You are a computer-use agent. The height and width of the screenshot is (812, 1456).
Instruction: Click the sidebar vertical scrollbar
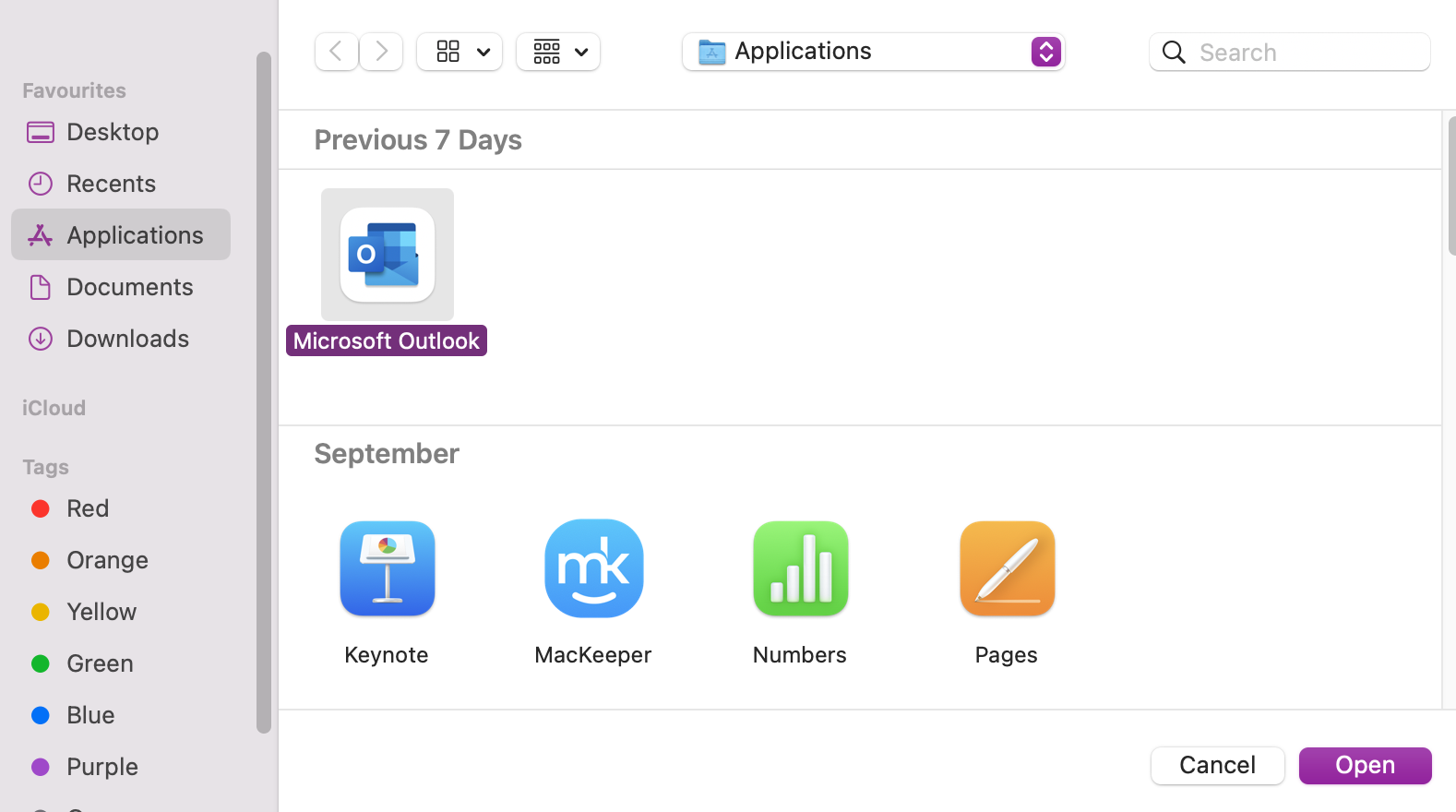click(x=264, y=392)
